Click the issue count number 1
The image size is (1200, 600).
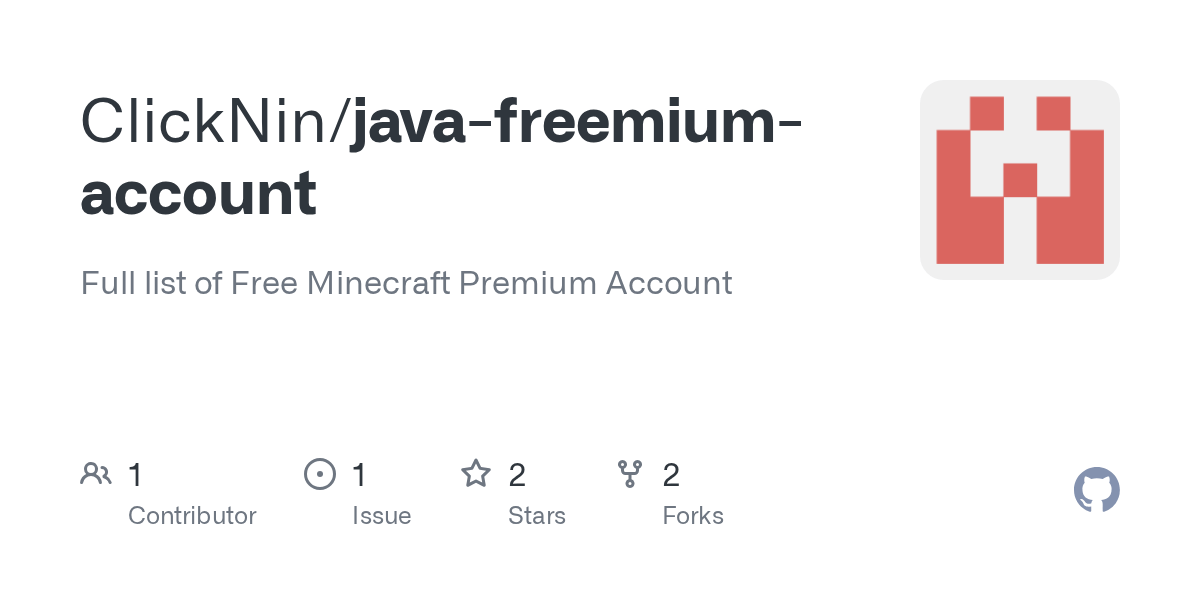click(360, 475)
